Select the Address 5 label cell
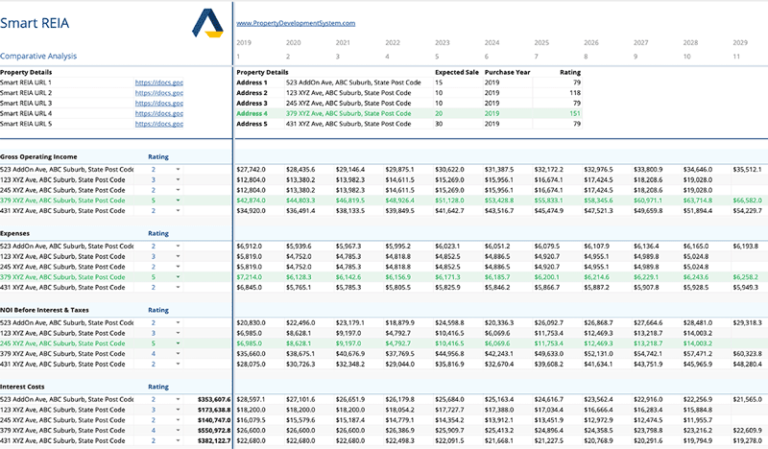This screenshot has height=449, width=768. click(252, 124)
